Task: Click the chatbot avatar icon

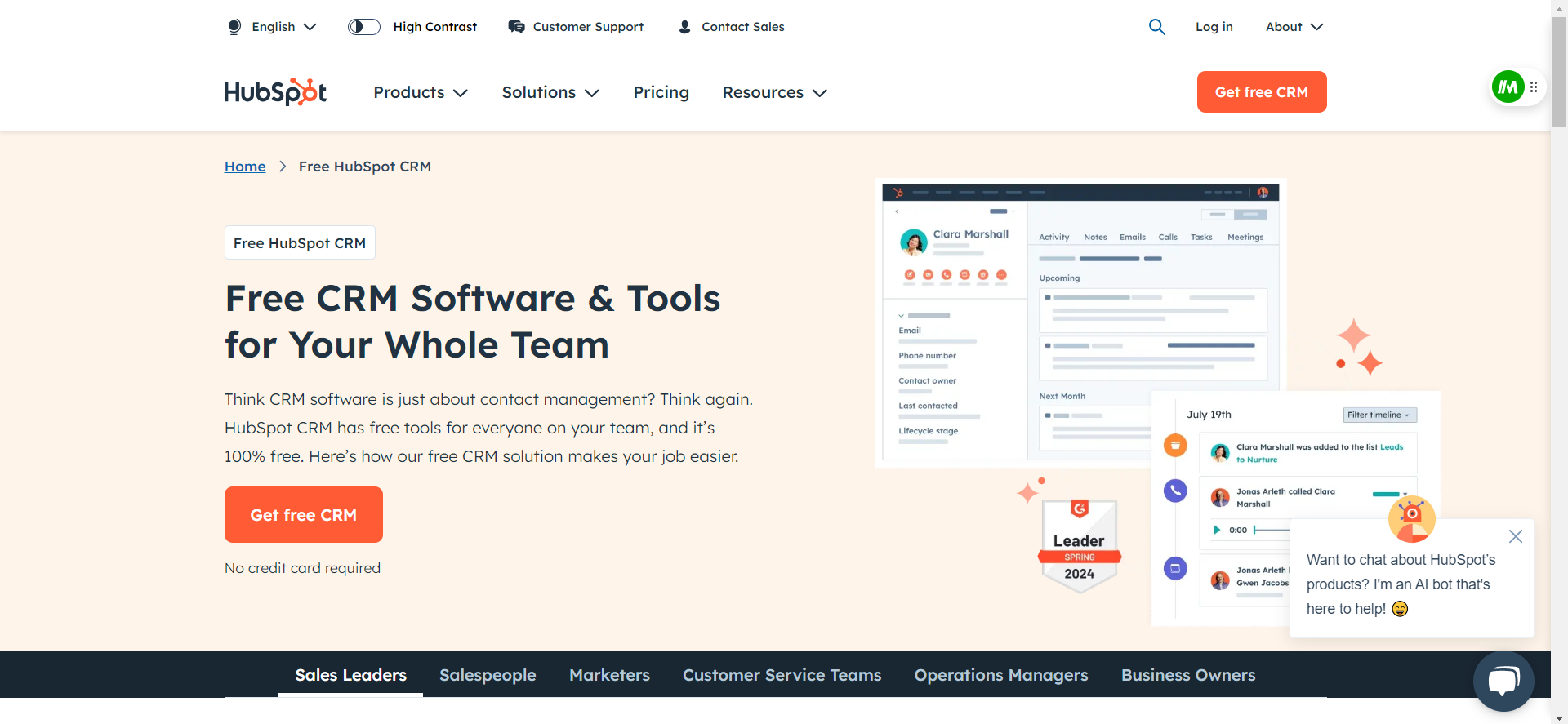Action: [x=1411, y=519]
